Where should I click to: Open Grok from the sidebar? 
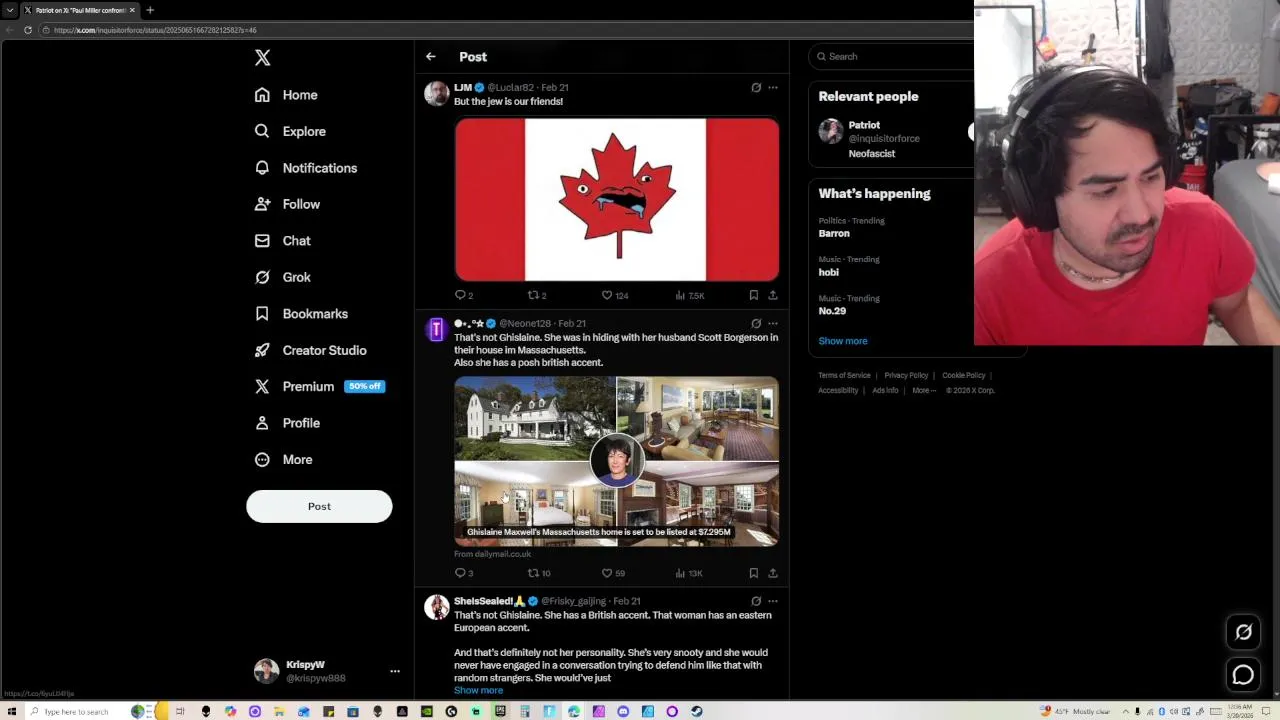[x=283, y=277]
